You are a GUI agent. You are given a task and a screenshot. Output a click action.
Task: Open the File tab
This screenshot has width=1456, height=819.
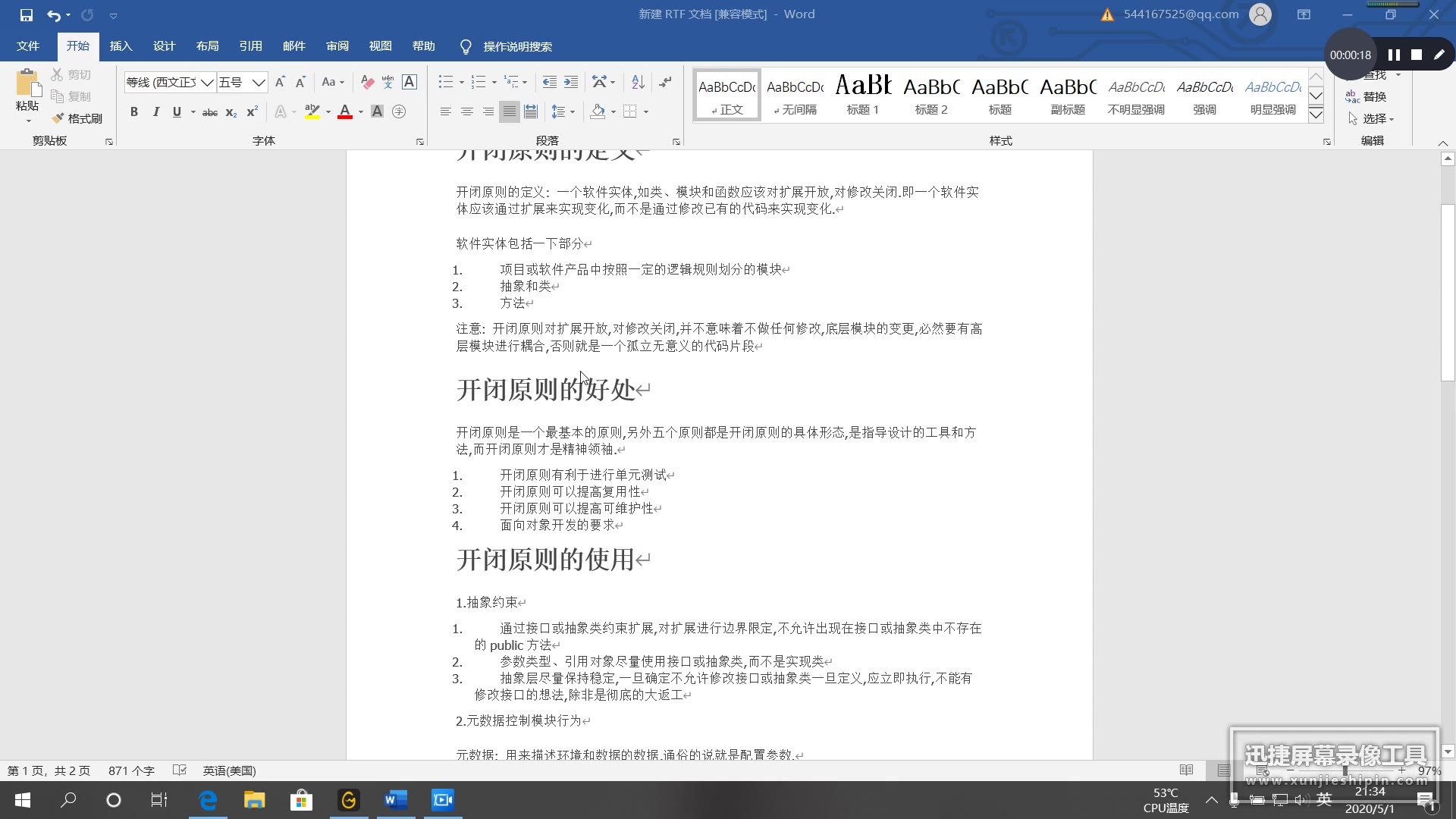point(28,46)
